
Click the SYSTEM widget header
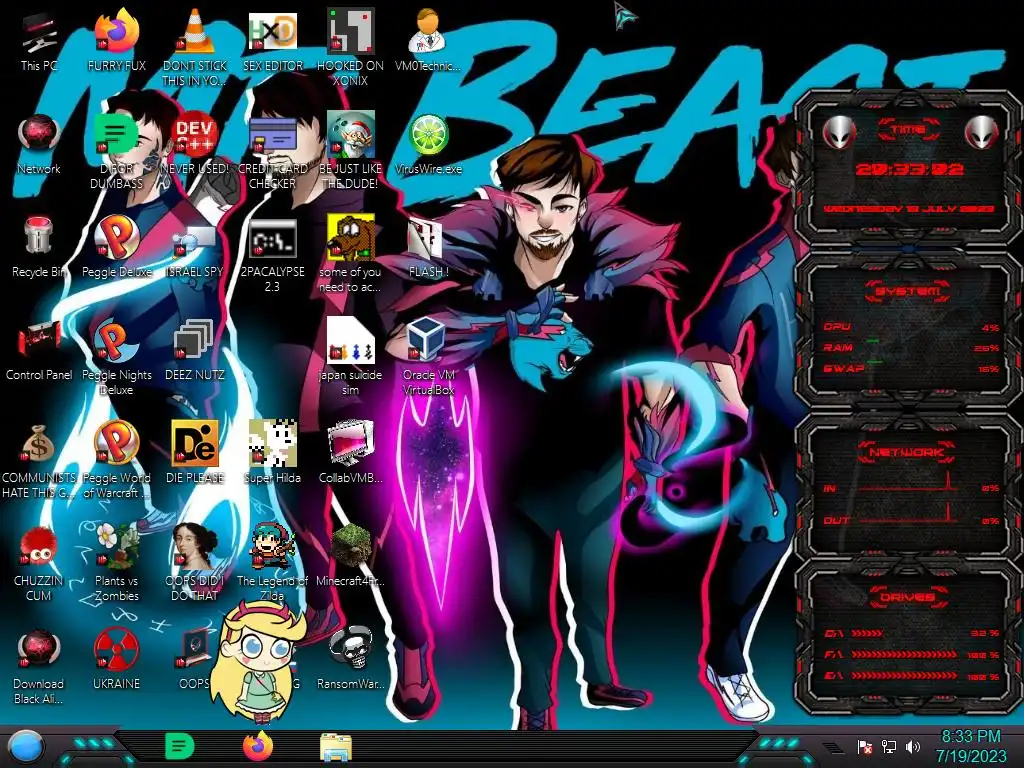coord(908,291)
